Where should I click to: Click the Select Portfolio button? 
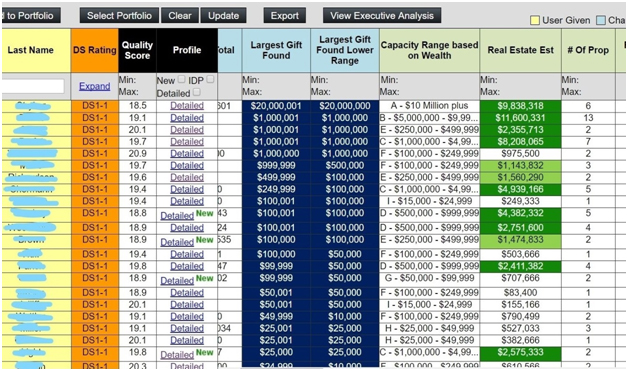tap(119, 16)
